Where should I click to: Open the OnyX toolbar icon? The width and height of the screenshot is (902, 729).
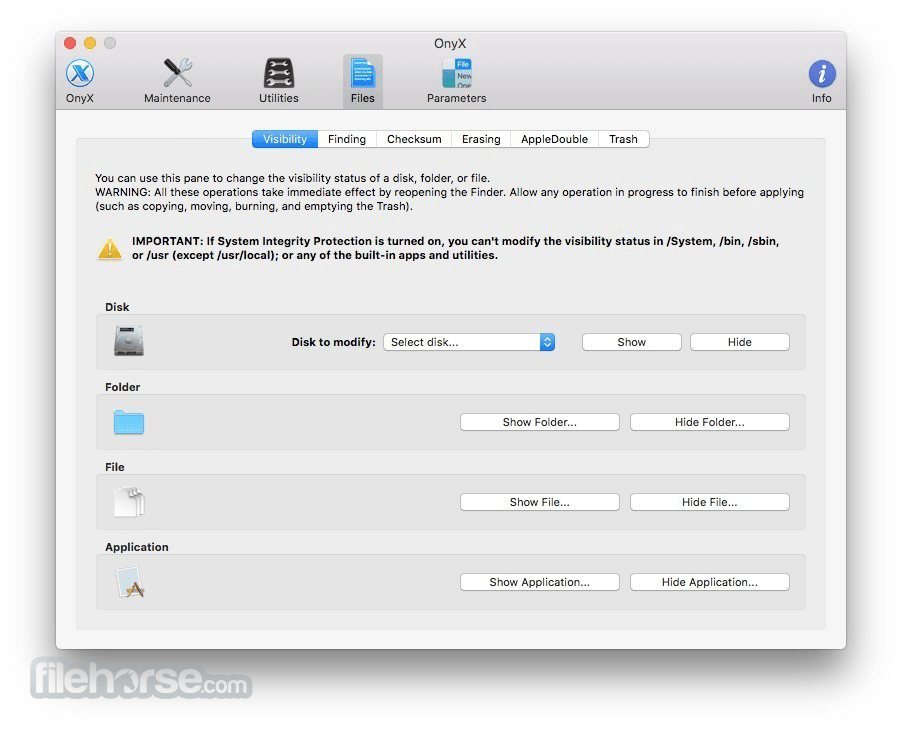[x=79, y=81]
